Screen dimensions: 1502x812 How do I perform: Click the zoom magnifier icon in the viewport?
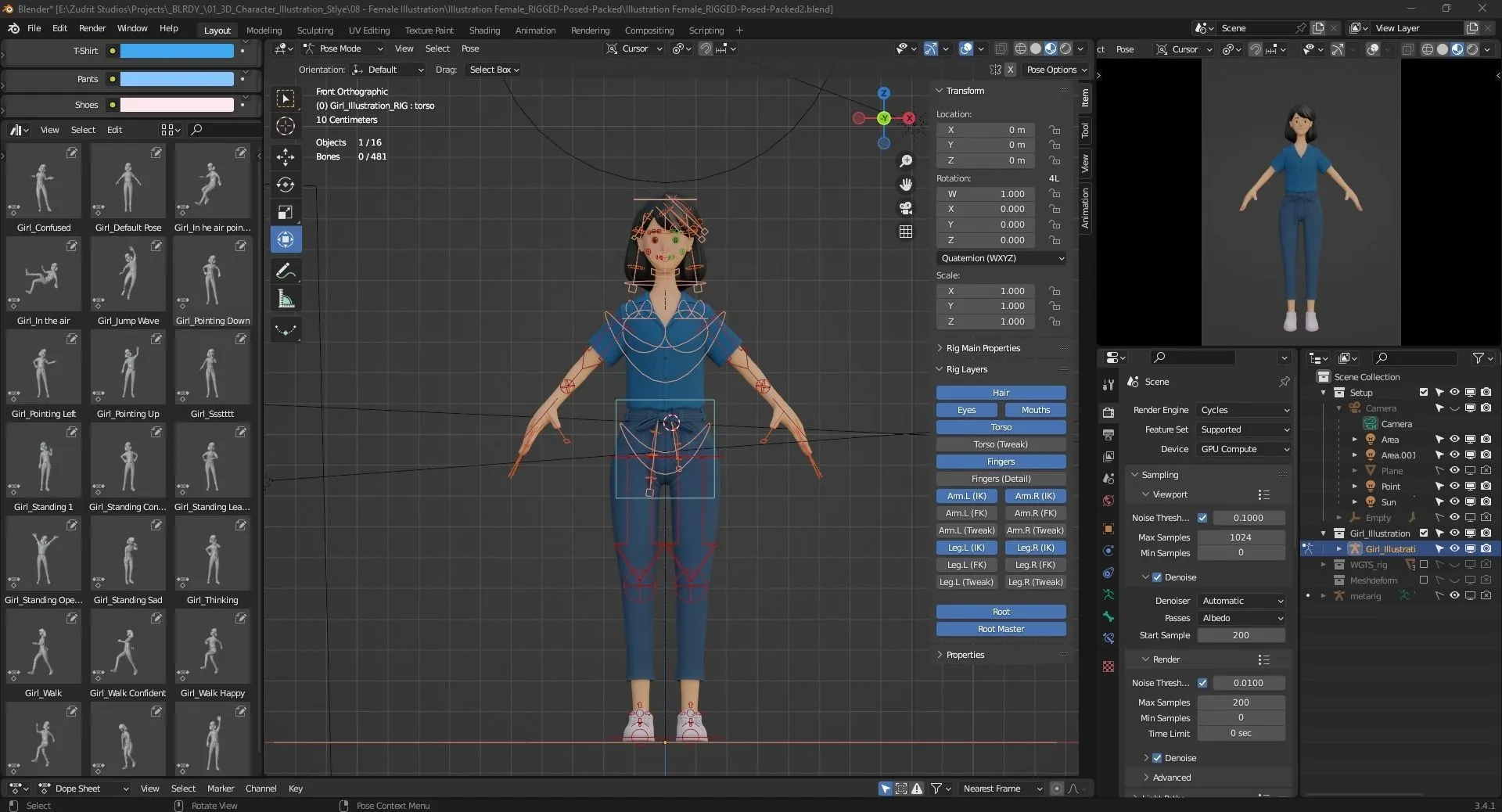[x=906, y=160]
